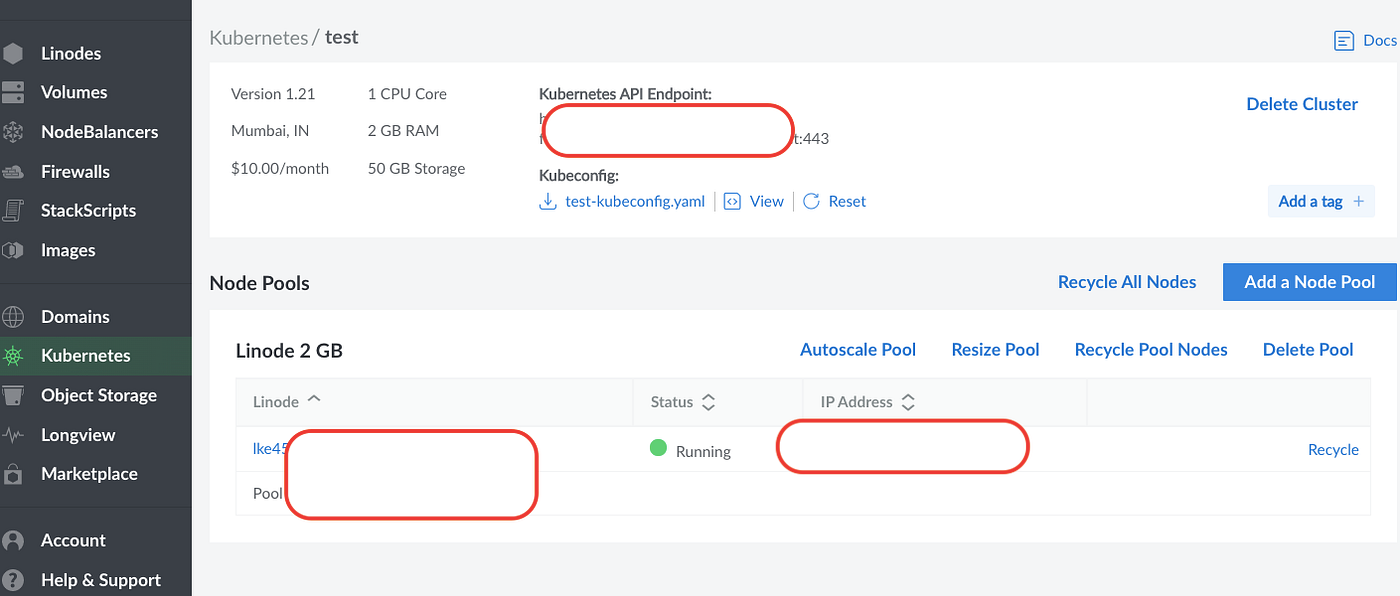Go to Marketplace in the sidebar
The image size is (1400, 596).
pos(89,474)
